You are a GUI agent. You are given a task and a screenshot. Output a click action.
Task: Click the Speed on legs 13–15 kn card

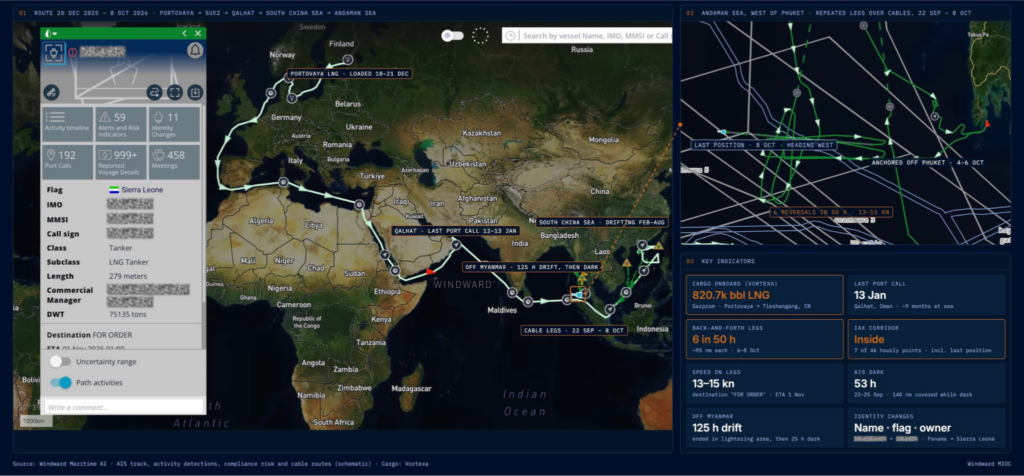[x=764, y=383]
